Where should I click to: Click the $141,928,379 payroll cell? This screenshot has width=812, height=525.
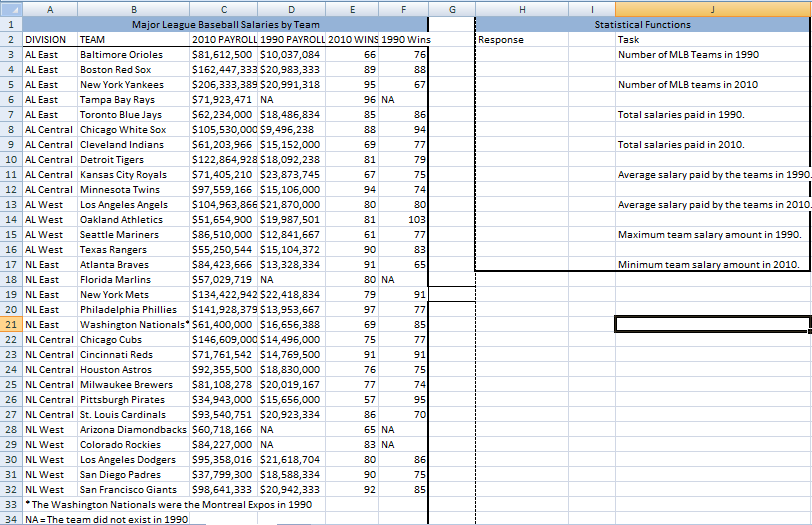click(224, 310)
